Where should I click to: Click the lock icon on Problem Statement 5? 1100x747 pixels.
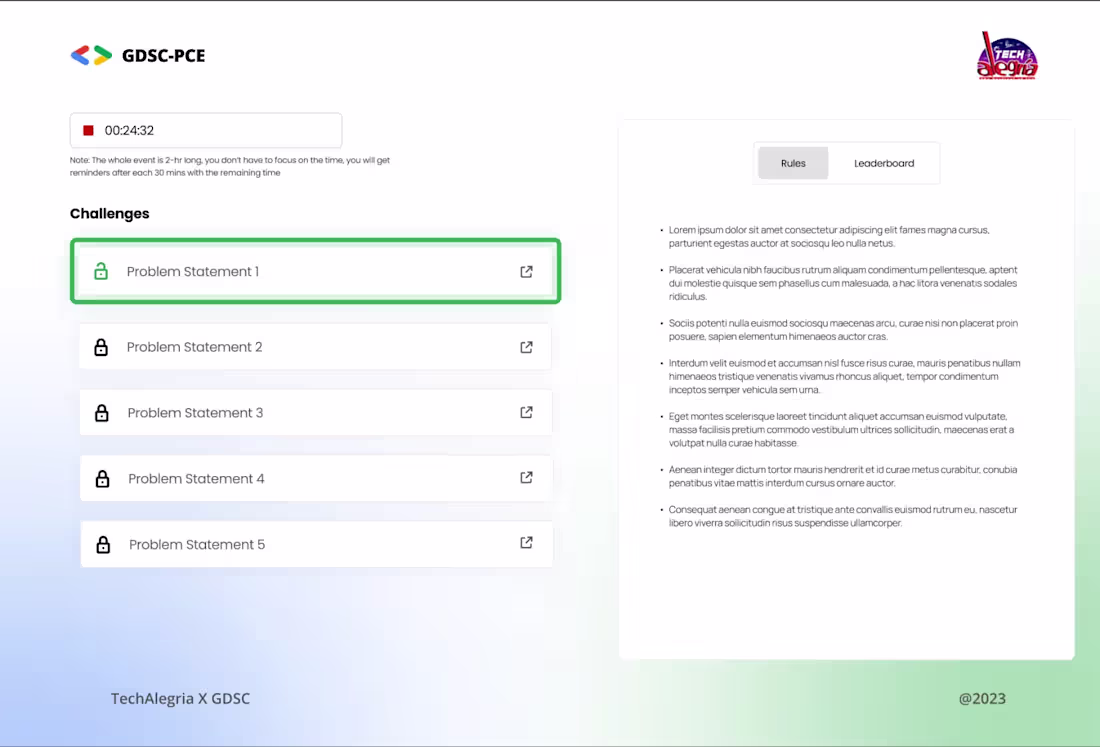(x=103, y=545)
